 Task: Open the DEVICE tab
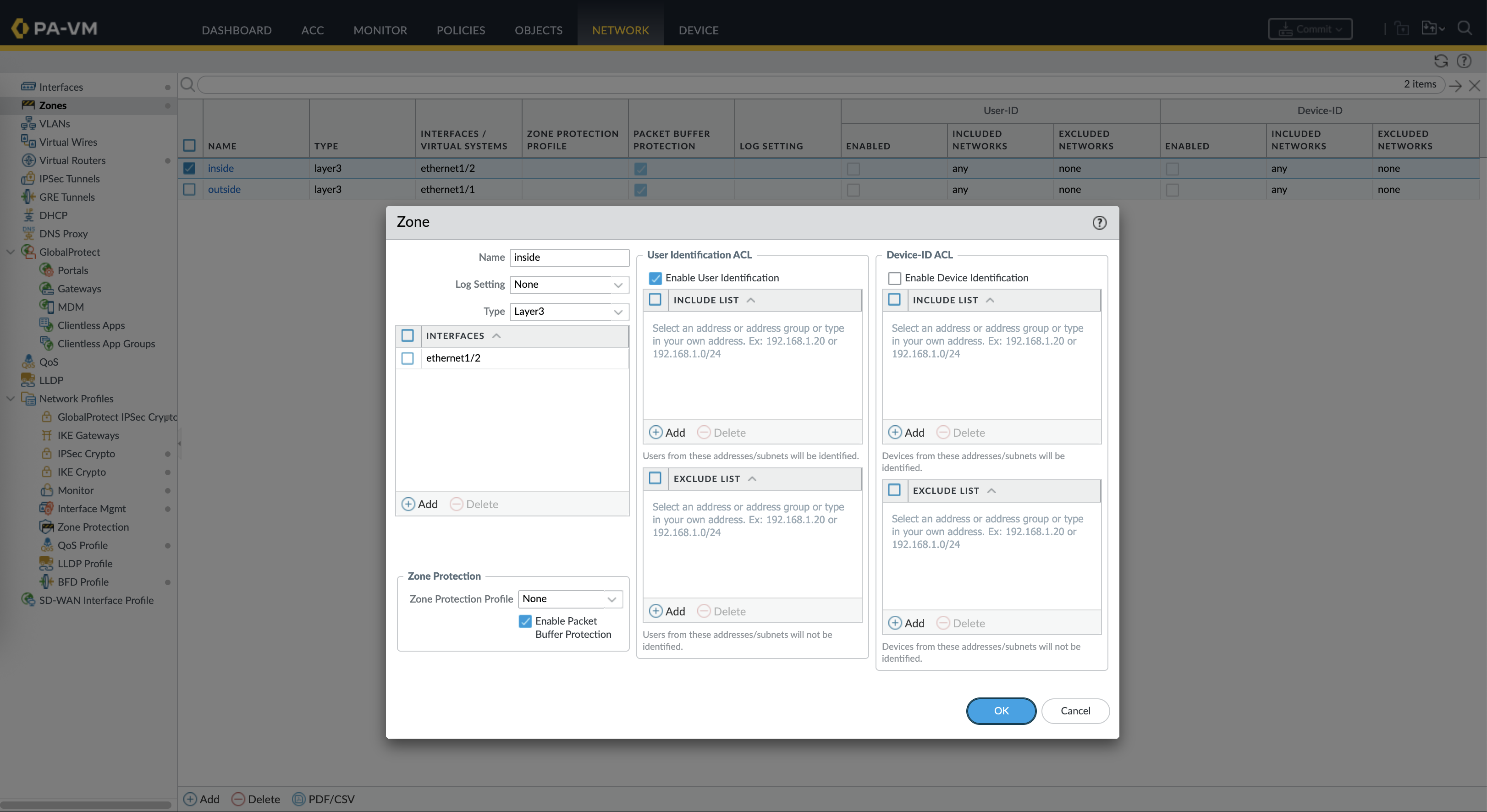pos(698,30)
